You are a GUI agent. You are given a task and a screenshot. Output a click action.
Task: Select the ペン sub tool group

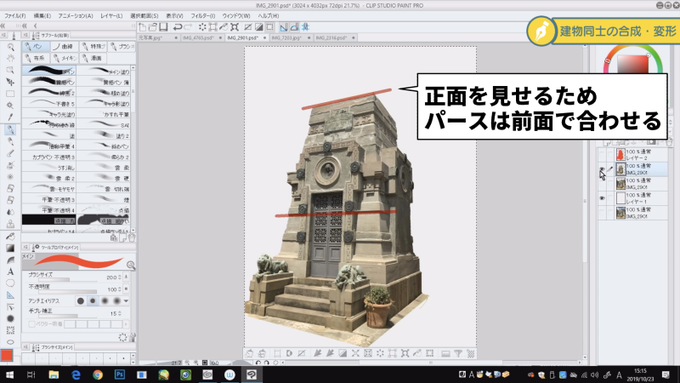(36, 46)
